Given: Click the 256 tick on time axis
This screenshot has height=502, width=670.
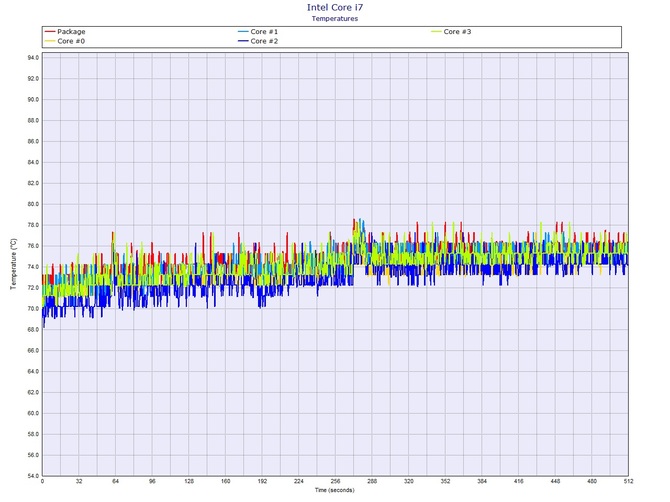Looking at the screenshot, I should pyautogui.click(x=335, y=481).
